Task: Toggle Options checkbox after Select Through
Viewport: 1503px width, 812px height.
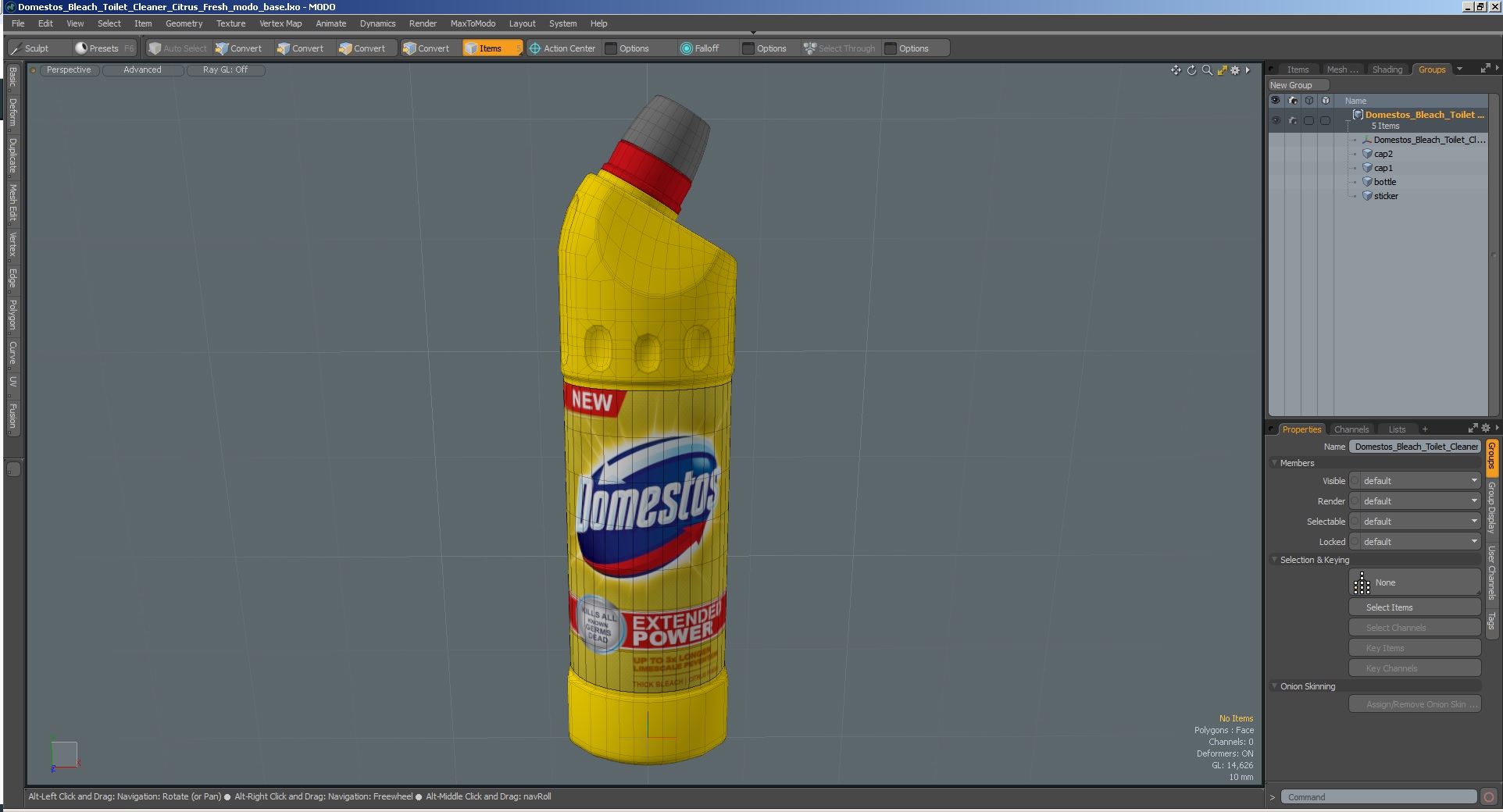Action: 891,48
